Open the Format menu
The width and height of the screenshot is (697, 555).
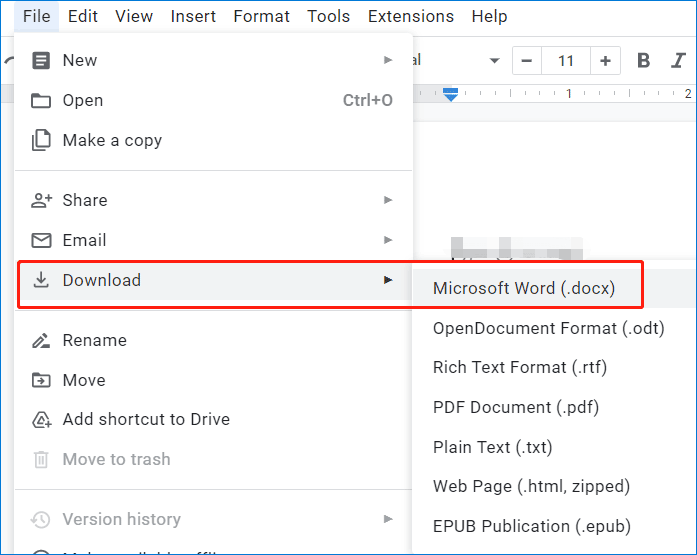click(261, 16)
